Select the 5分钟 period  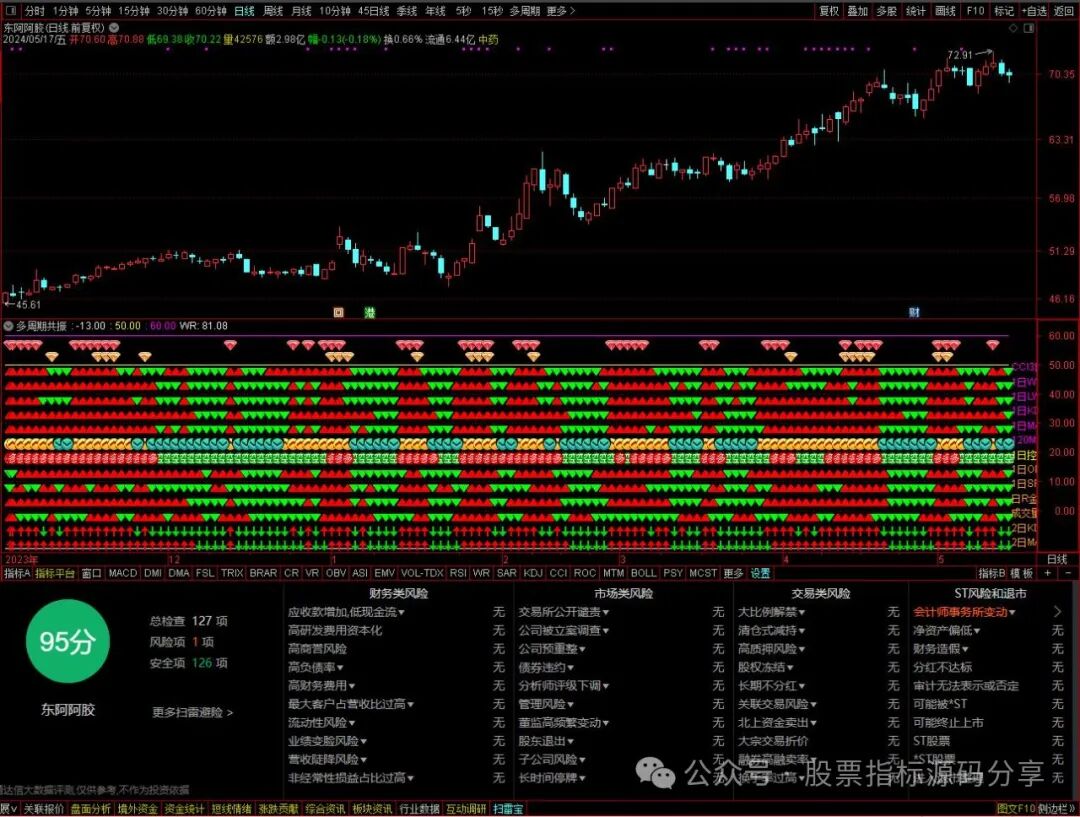click(98, 11)
